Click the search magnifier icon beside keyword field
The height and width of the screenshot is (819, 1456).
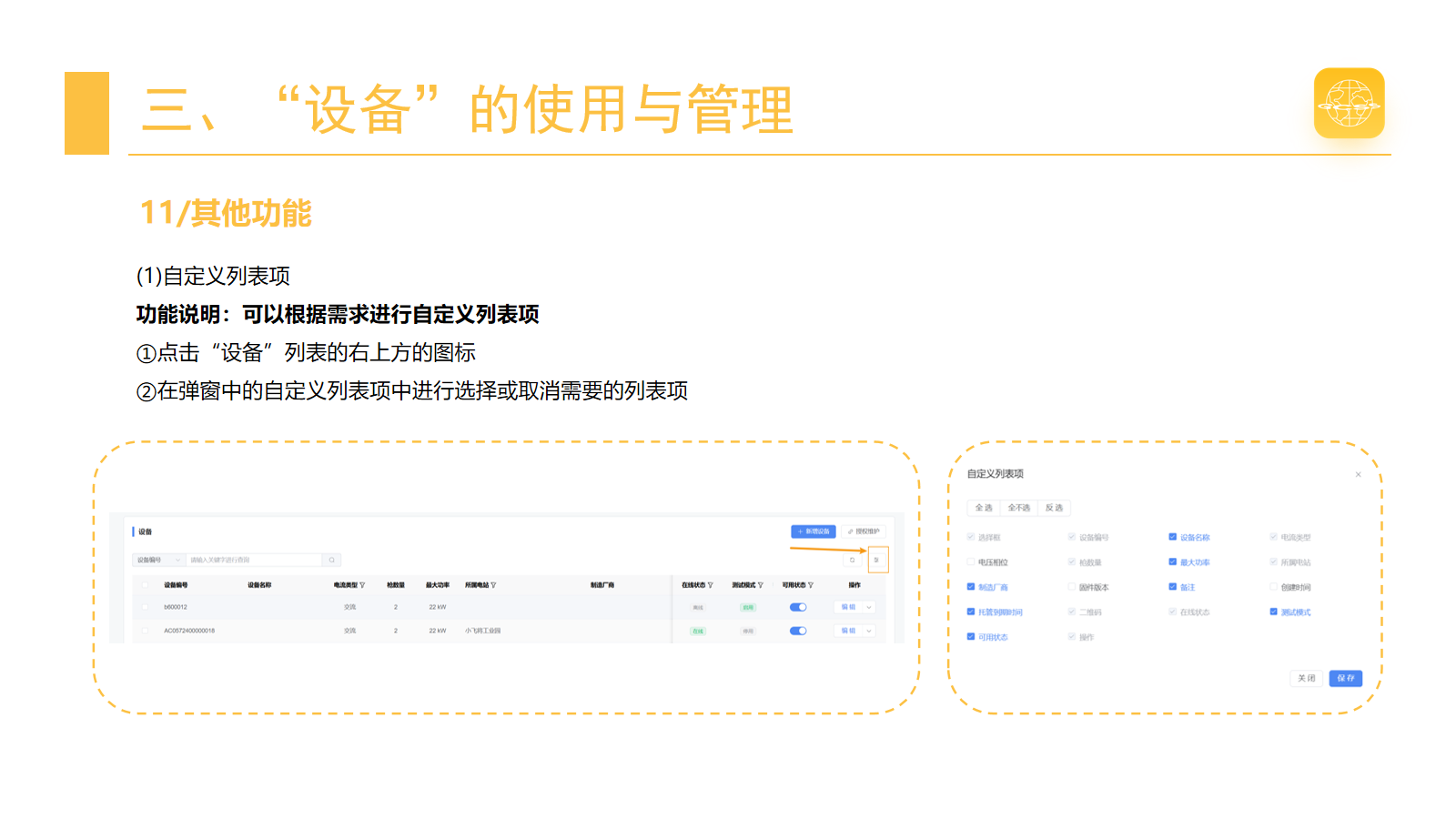(x=332, y=560)
